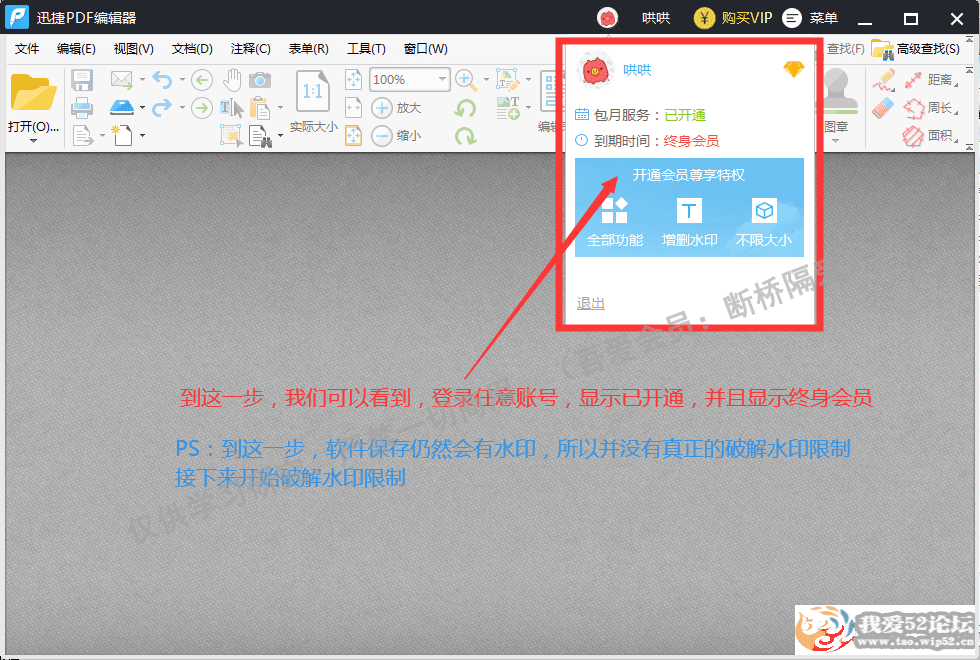The image size is (980, 660).
Task: Open the 工具(T) menu
Action: tap(366, 49)
